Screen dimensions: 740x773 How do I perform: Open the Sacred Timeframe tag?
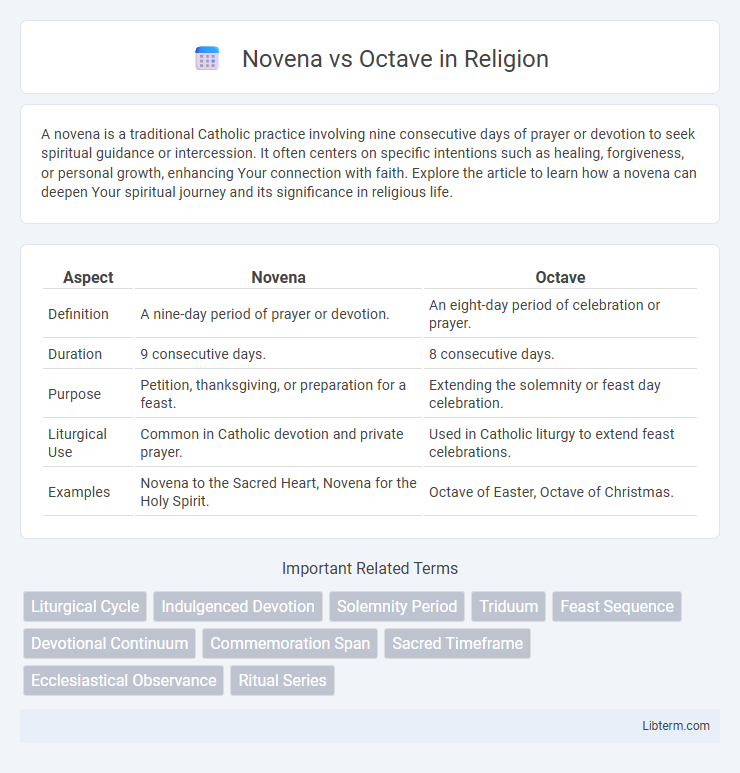457,643
